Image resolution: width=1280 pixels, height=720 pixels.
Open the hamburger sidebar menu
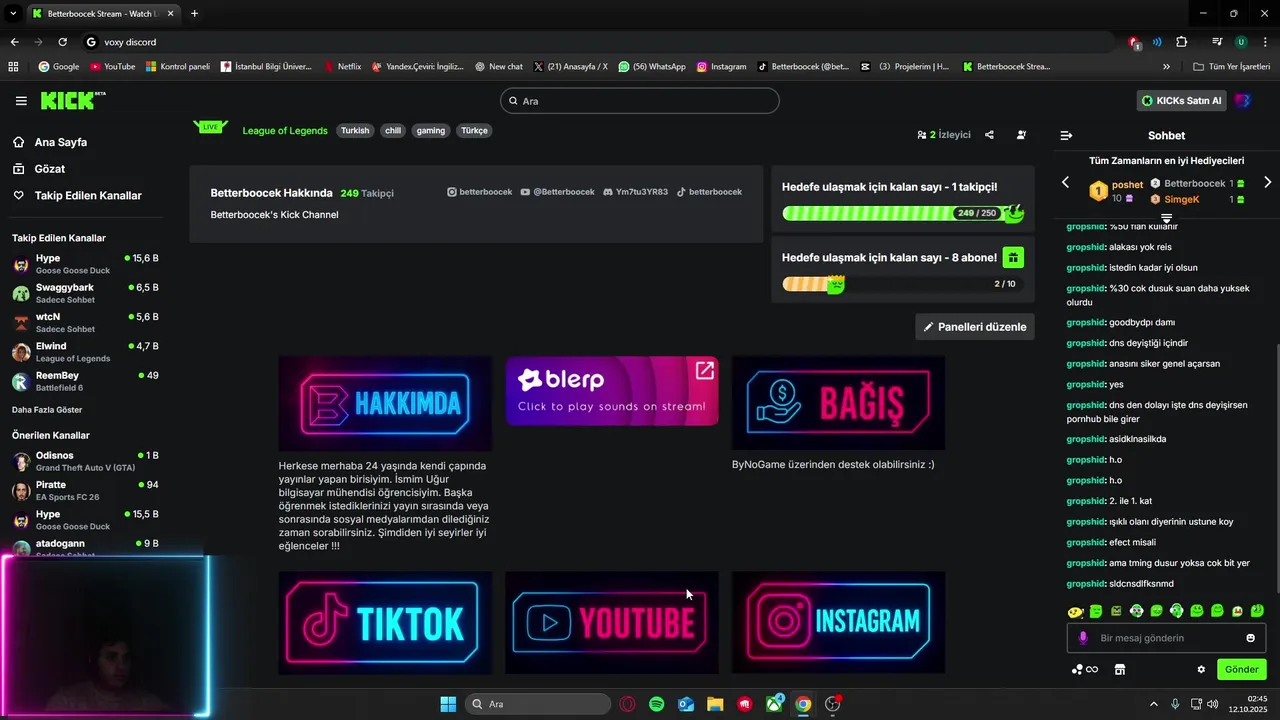click(21, 101)
